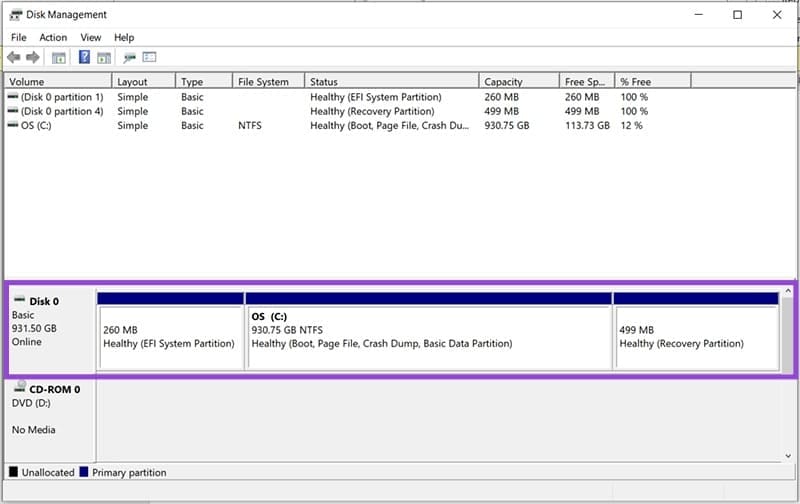Image resolution: width=800 pixels, height=504 pixels.
Task: Click the Disk Management title bar icon
Action: (x=16, y=15)
